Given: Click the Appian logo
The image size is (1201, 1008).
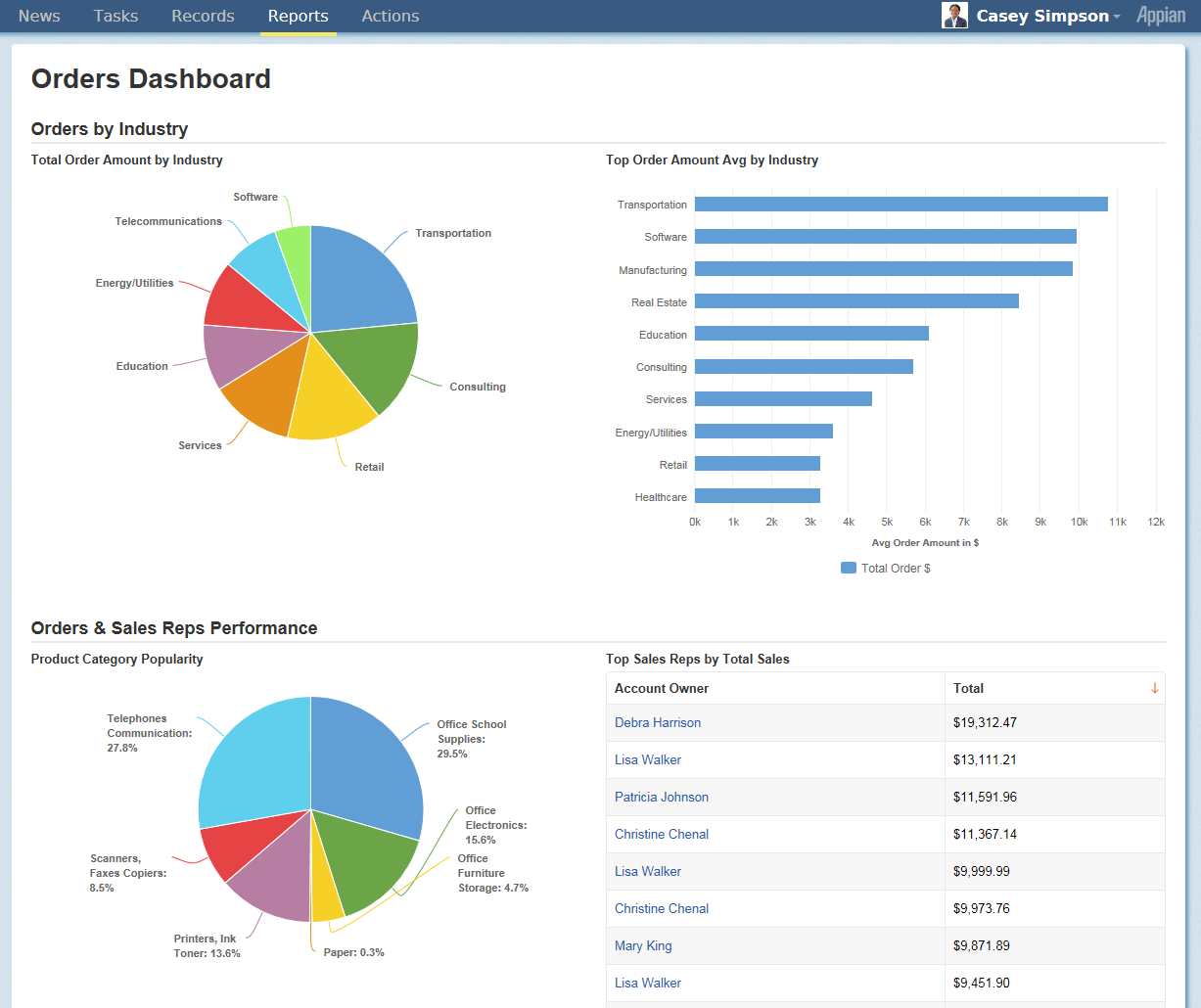Looking at the screenshot, I should point(1161,16).
